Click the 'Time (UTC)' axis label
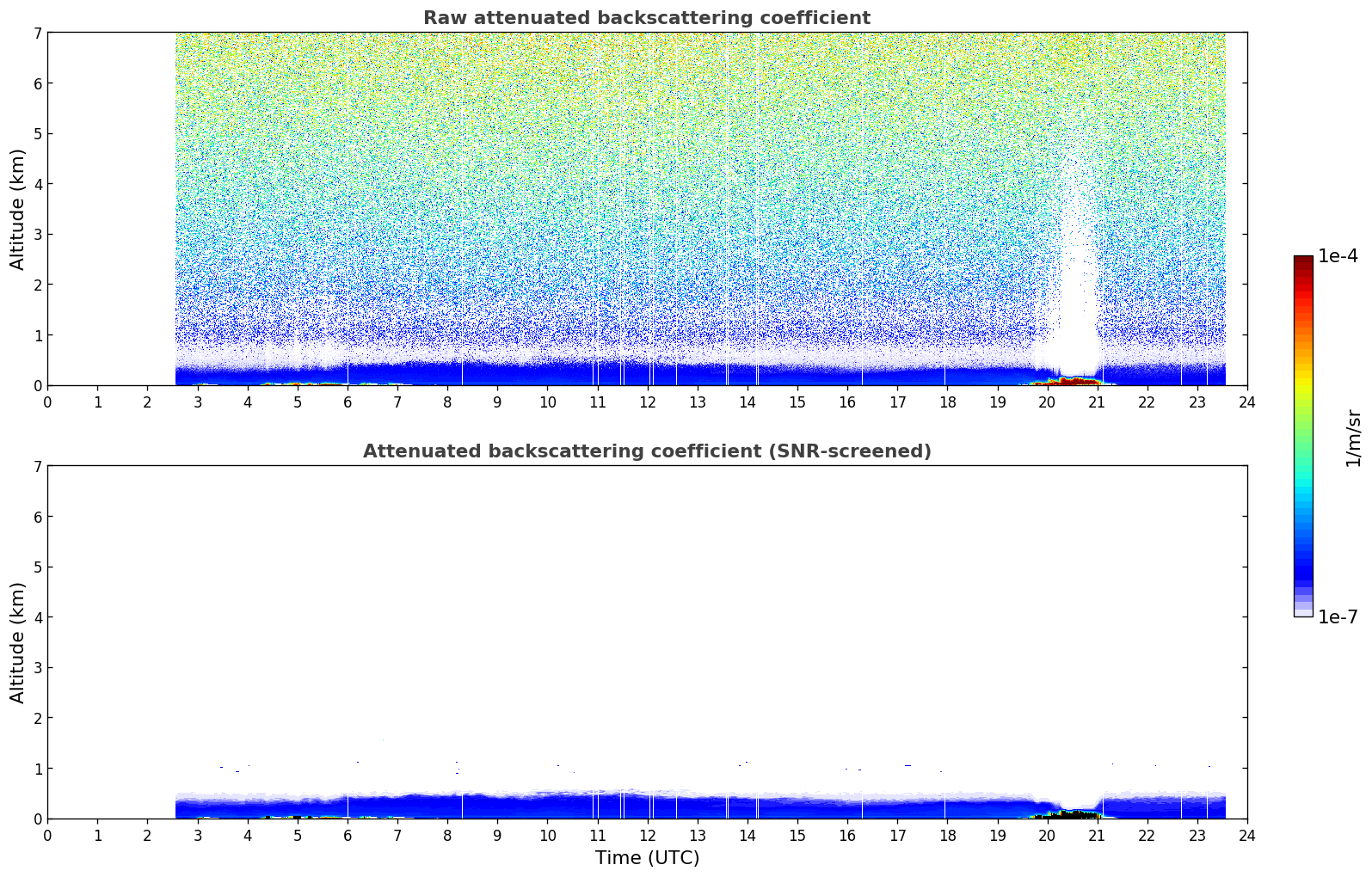 647,858
